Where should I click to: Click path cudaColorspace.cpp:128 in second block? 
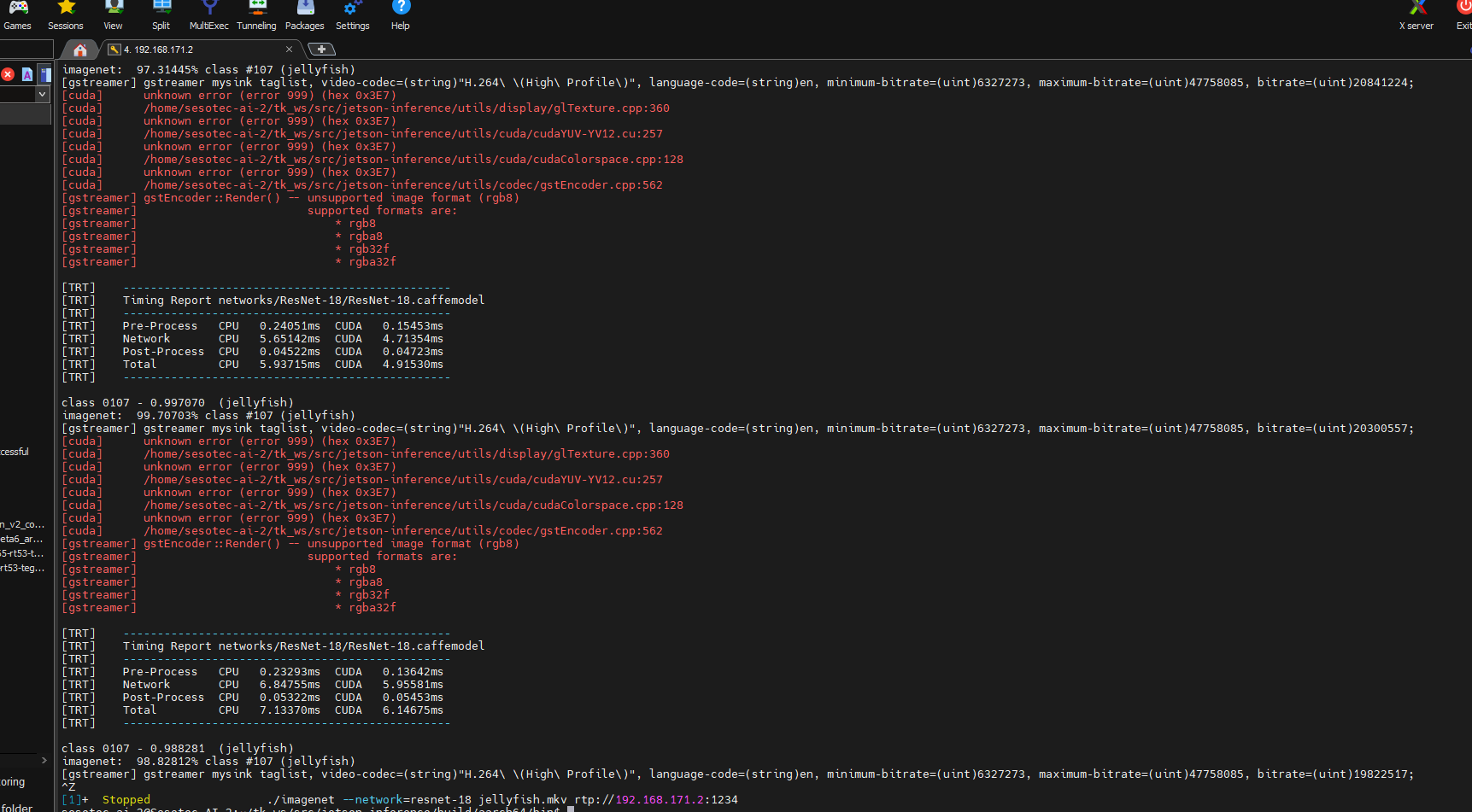413,505
